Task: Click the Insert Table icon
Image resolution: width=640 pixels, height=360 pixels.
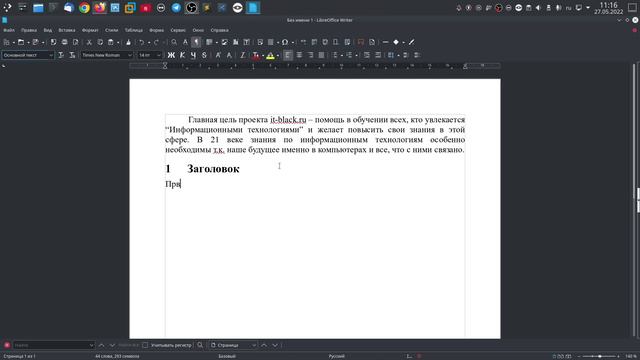Action: point(209,42)
